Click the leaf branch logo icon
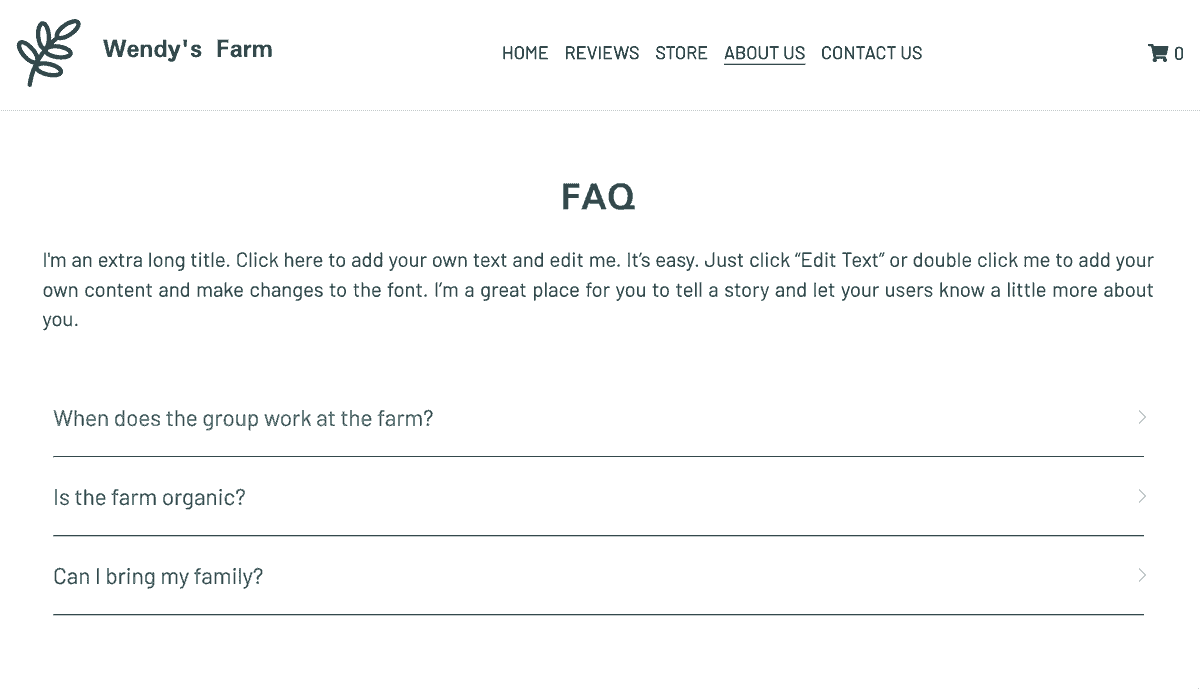This screenshot has width=1200, height=689. [x=48, y=52]
